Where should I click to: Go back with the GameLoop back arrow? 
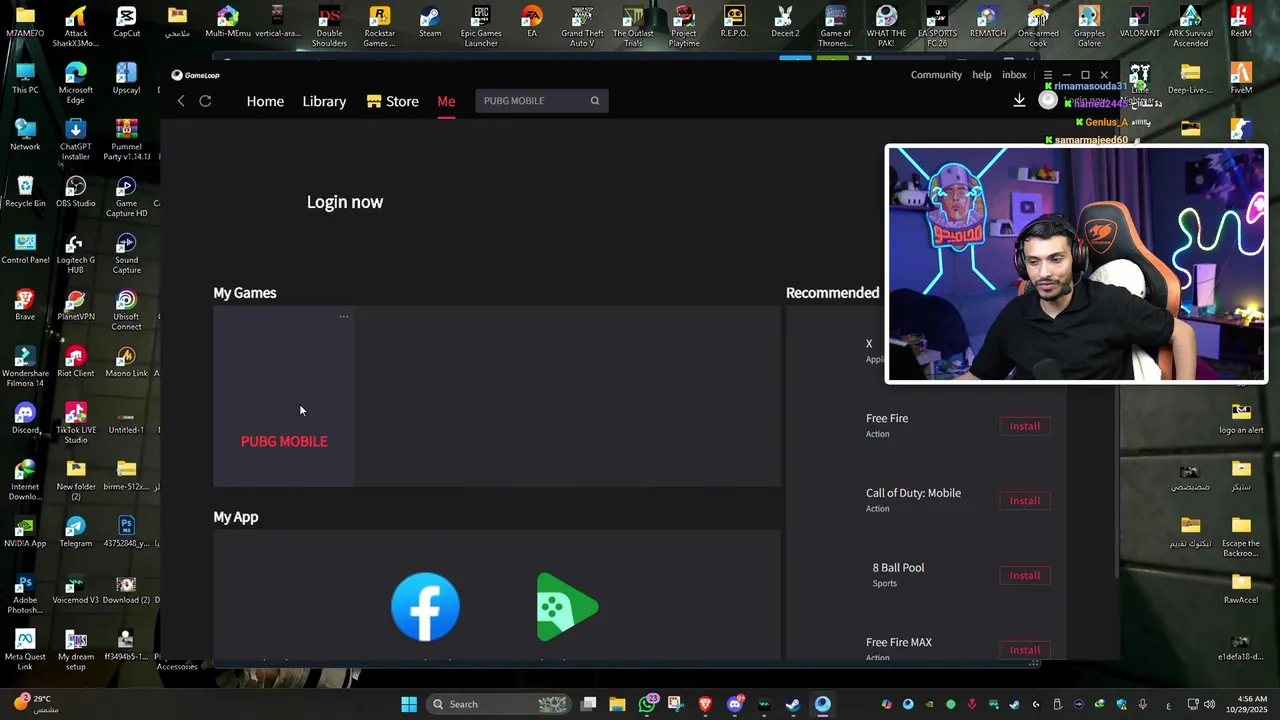(x=181, y=101)
